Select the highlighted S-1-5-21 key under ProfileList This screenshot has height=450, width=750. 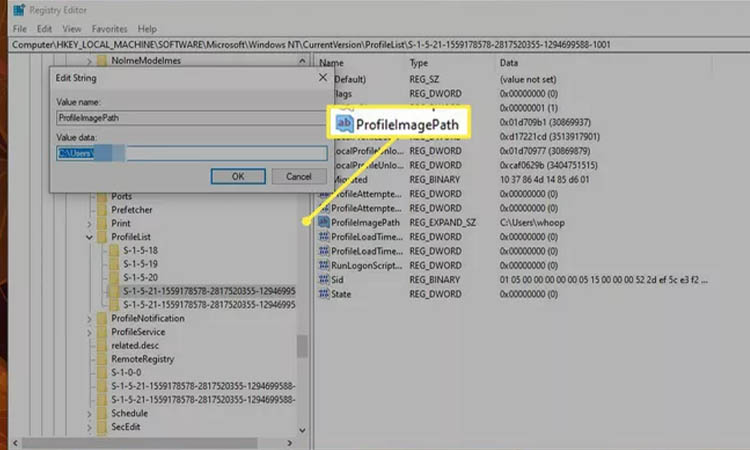209,291
